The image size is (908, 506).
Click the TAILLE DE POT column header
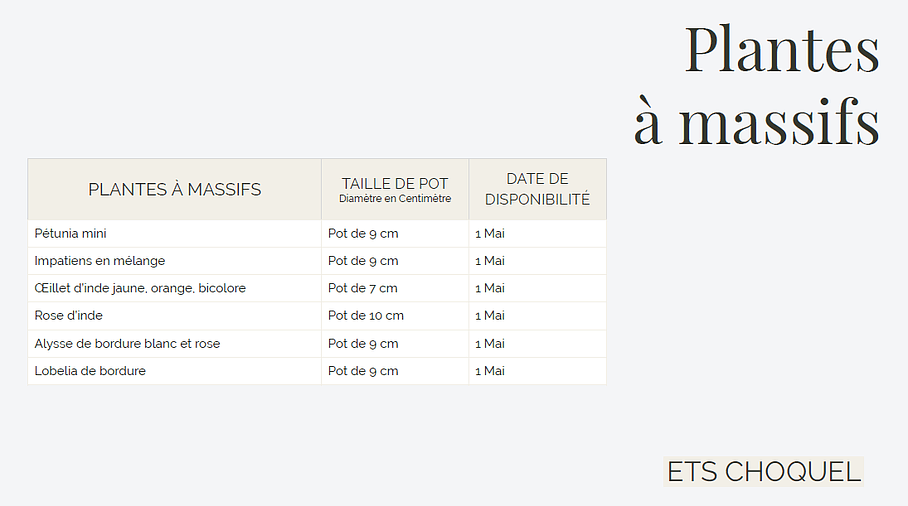tap(395, 183)
